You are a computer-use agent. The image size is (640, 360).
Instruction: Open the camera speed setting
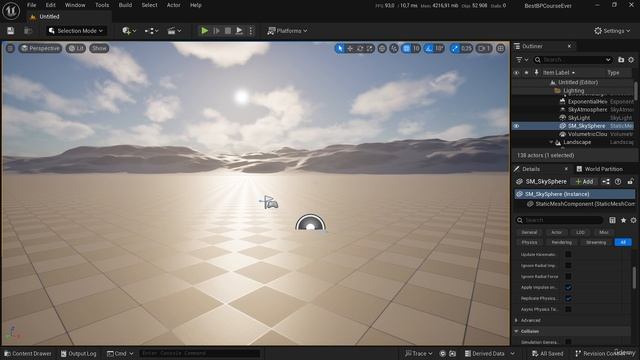484,48
